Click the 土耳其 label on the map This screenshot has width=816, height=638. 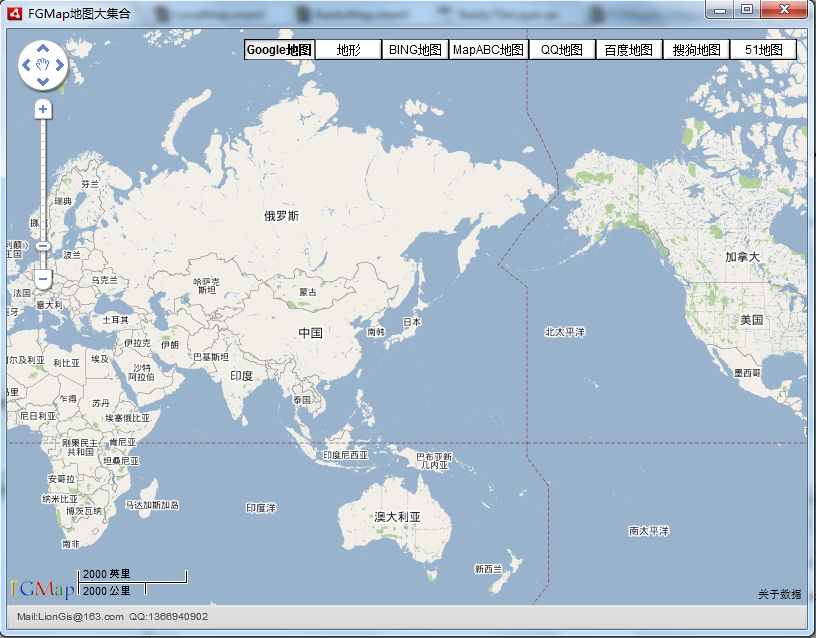tap(116, 320)
